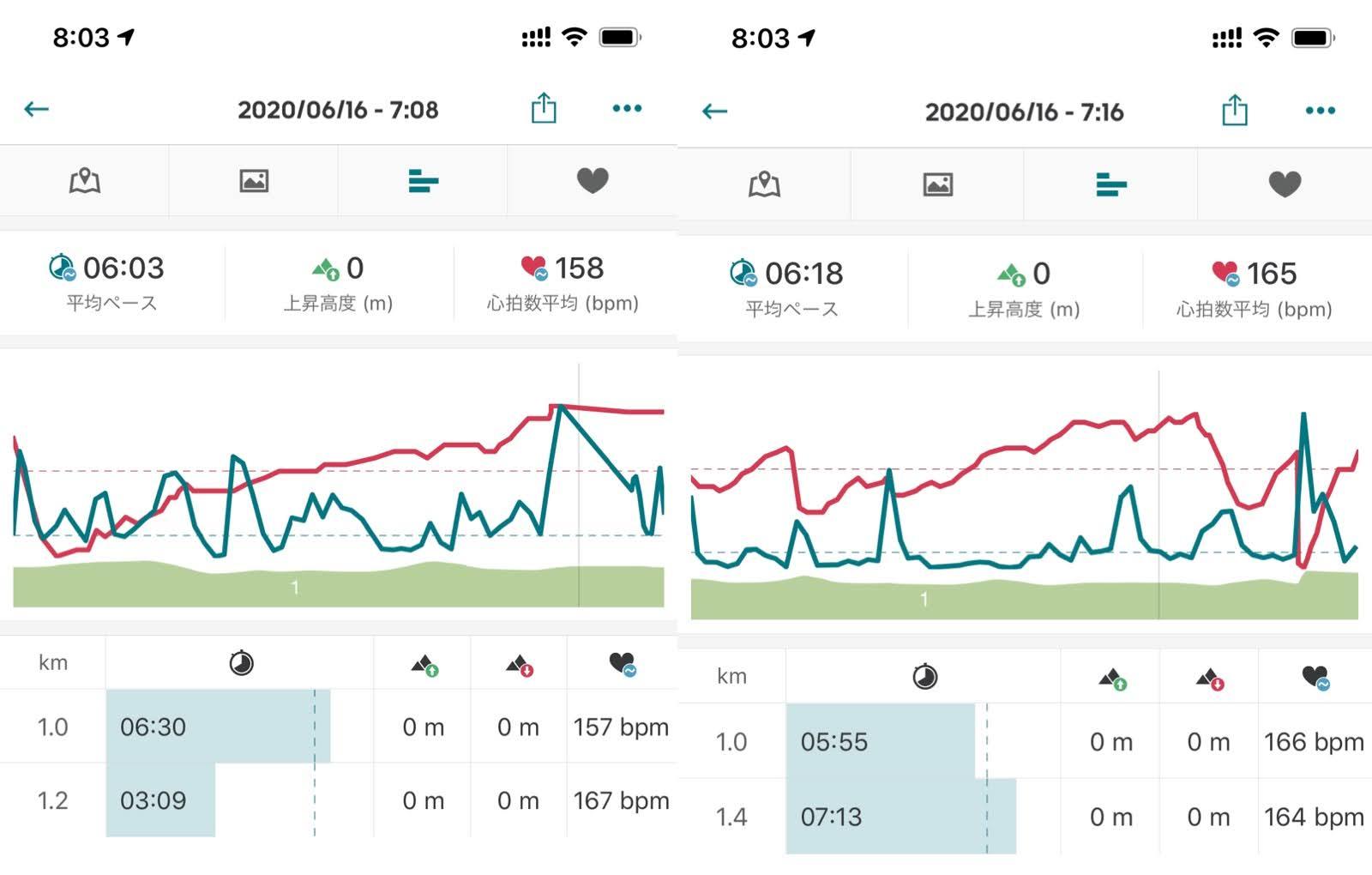Switch to map tab in right screen

click(764, 184)
